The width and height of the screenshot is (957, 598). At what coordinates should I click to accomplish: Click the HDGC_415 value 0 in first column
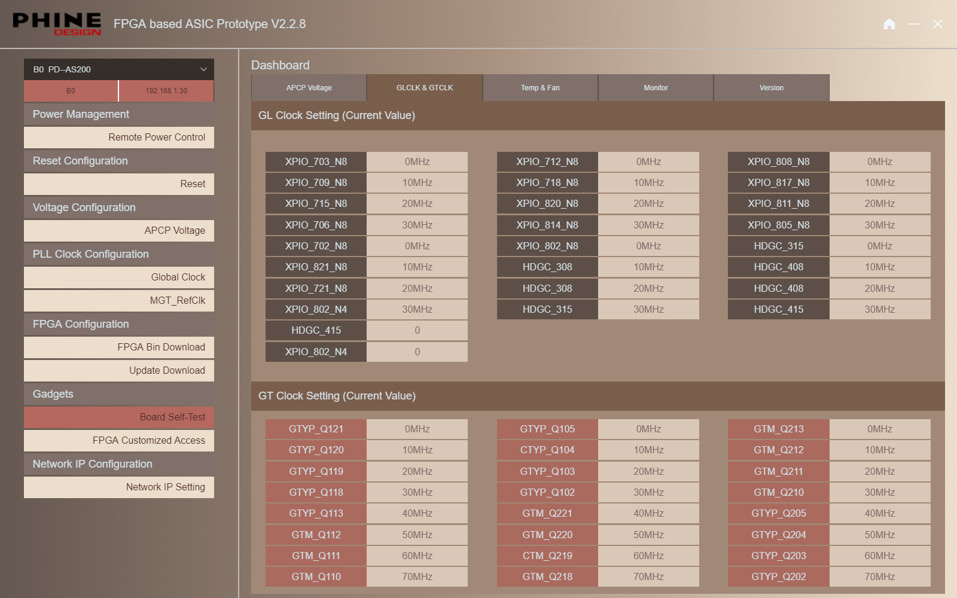pyautogui.click(x=417, y=331)
